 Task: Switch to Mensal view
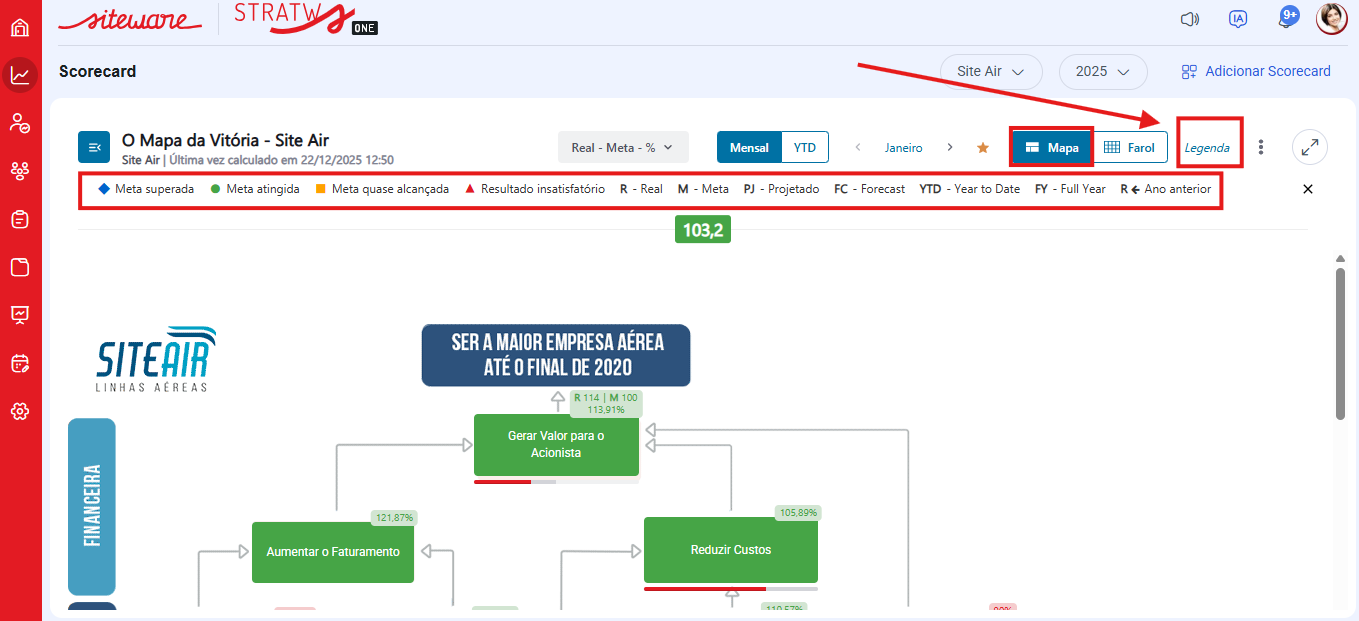(x=749, y=147)
